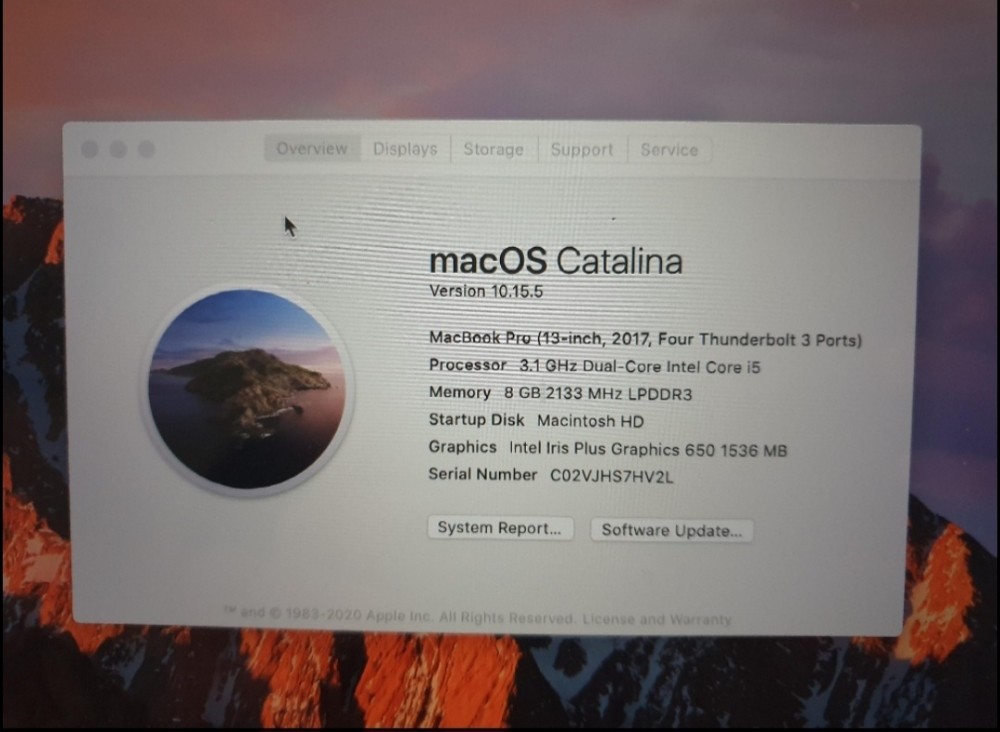The image size is (1000, 732).
Task: Click the Startup Disk label
Action: pyautogui.click(x=476, y=420)
